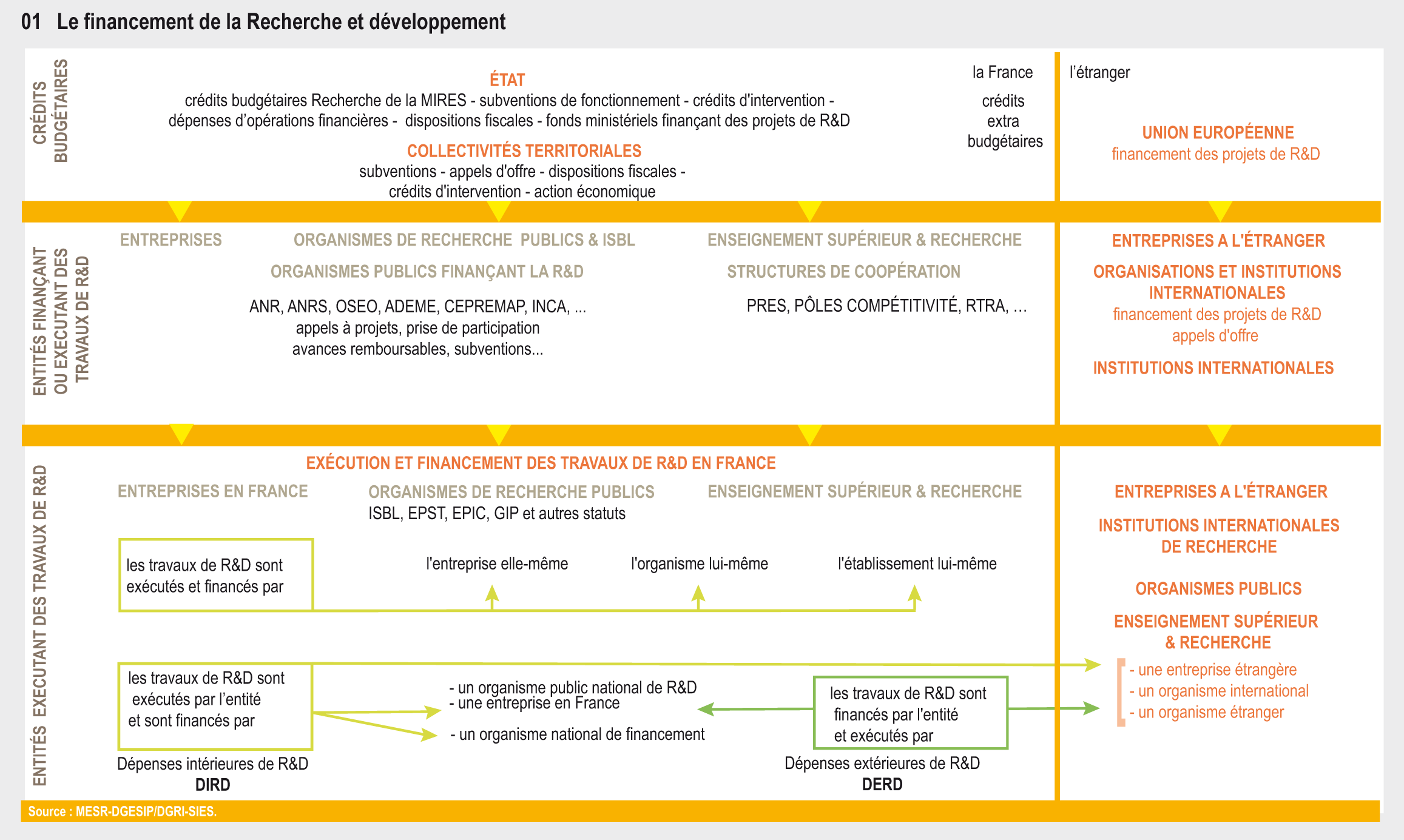This screenshot has width=1404, height=840.
Task: Click 'ORGANISMES PUBLICS FINANÇANT LA R&D' heading
Action: pos(427,272)
